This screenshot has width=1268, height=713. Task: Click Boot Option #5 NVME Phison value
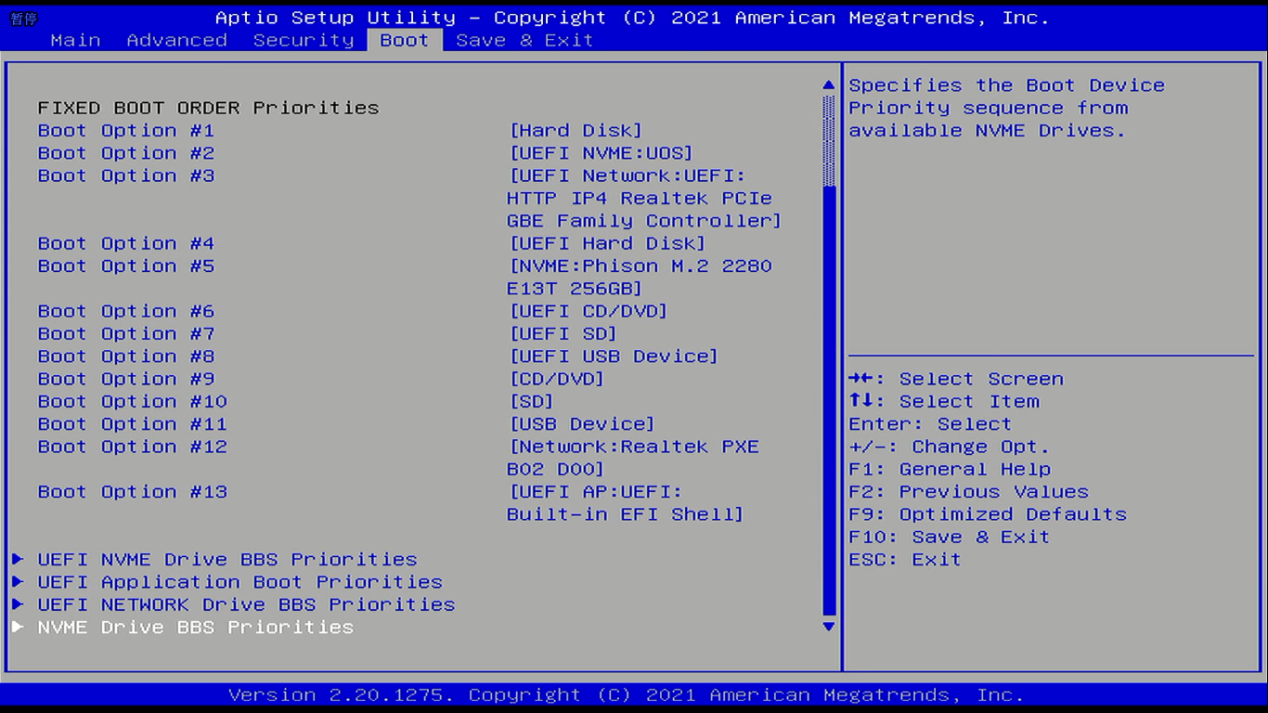point(640,277)
